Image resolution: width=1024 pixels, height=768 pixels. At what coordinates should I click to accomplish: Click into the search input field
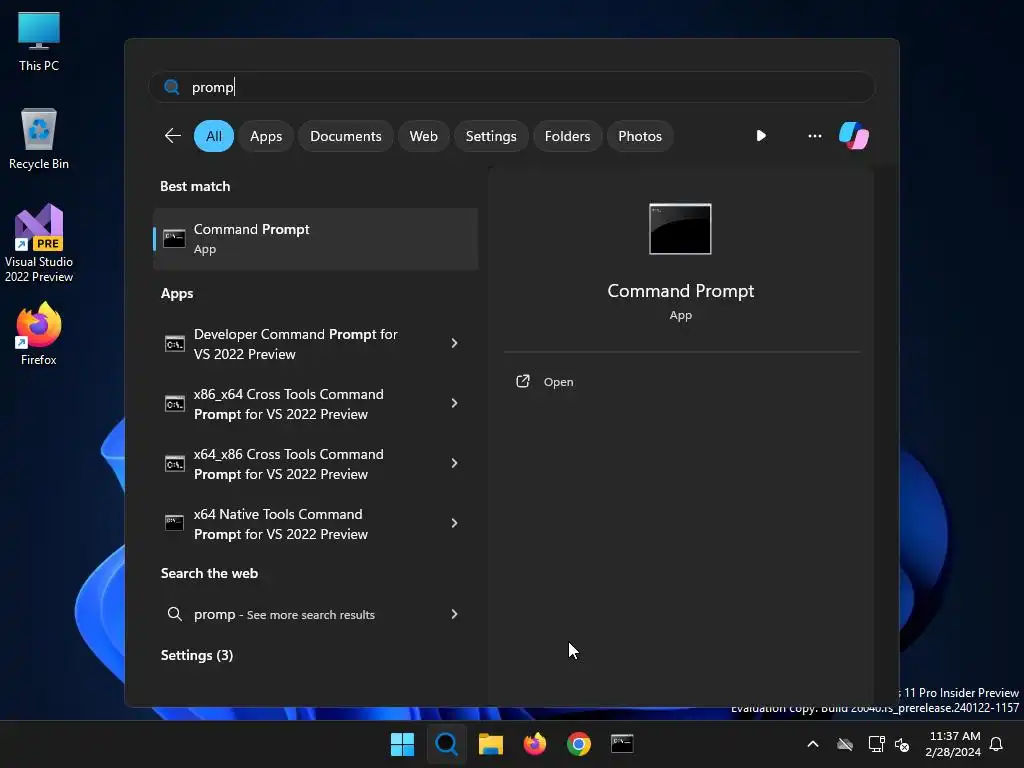(x=511, y=87)
